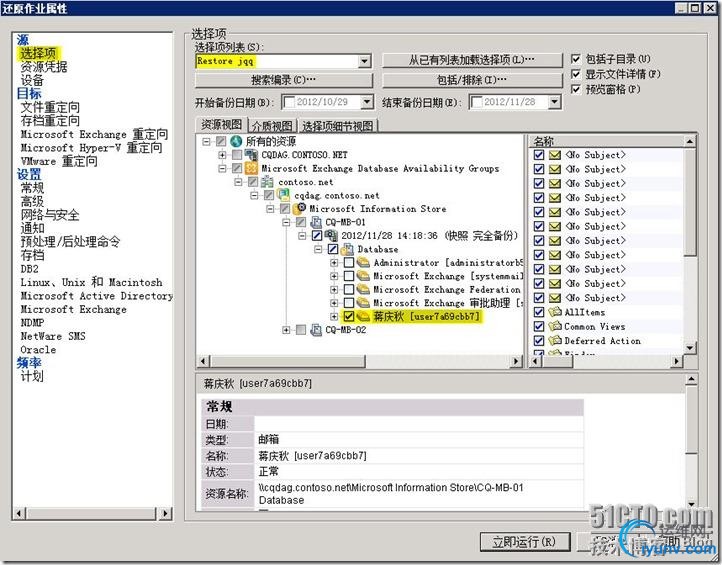The image size is (722, 565).
Task: Click the item list's scroll-down arrow
Action: [x=690, y=348]
